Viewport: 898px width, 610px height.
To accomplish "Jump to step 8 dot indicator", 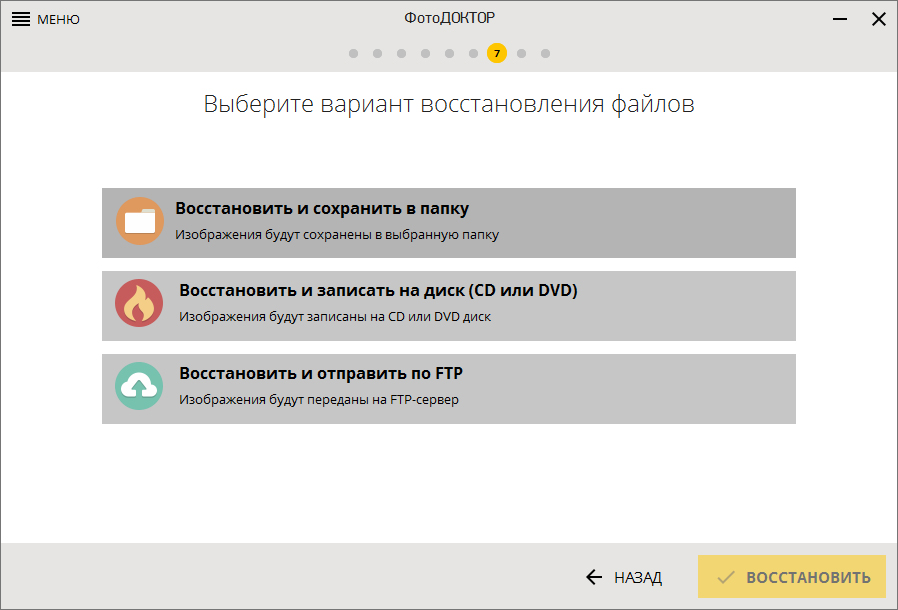I will pos(521,53).
